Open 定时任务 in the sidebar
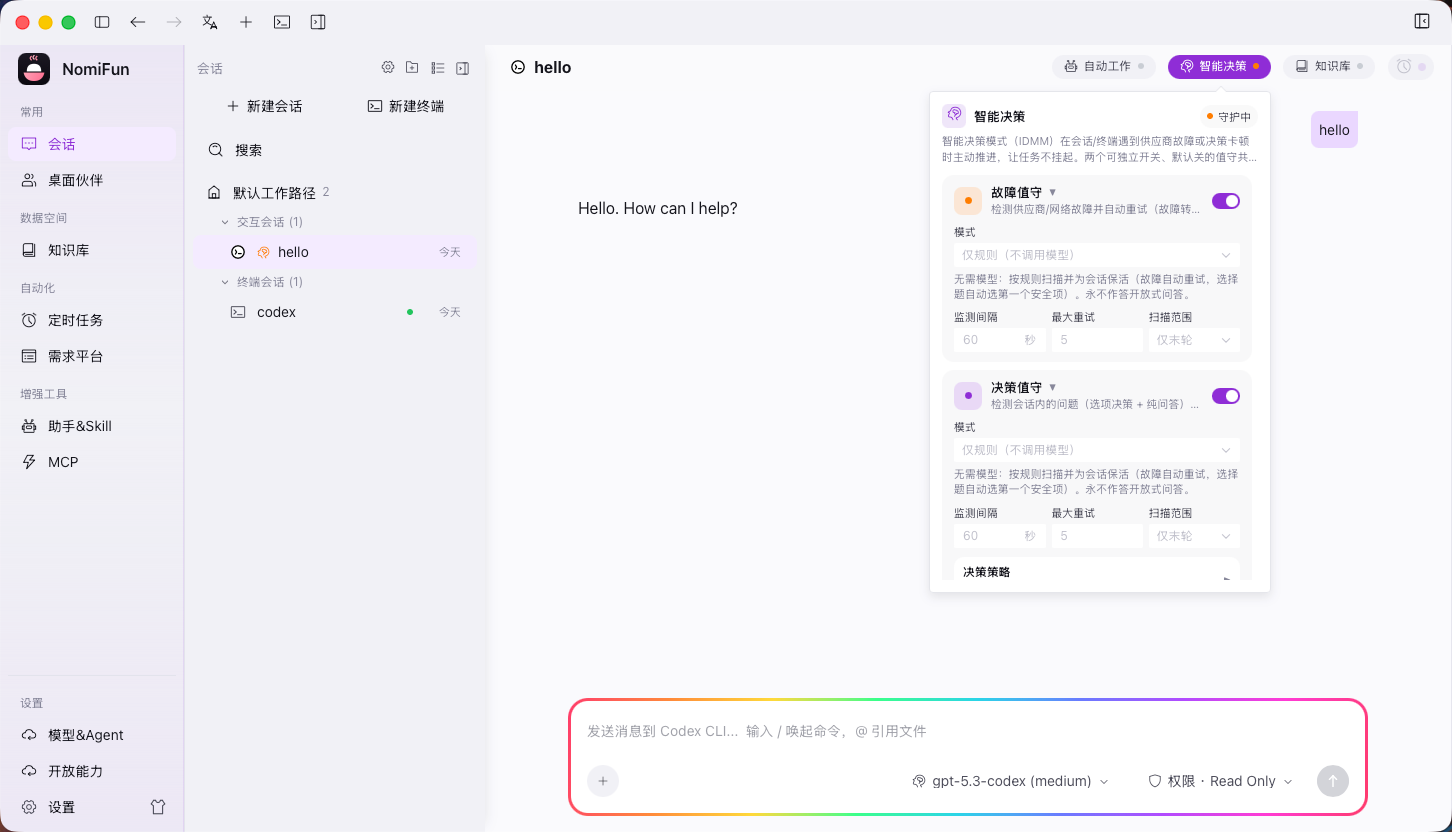 pos(92,320)
